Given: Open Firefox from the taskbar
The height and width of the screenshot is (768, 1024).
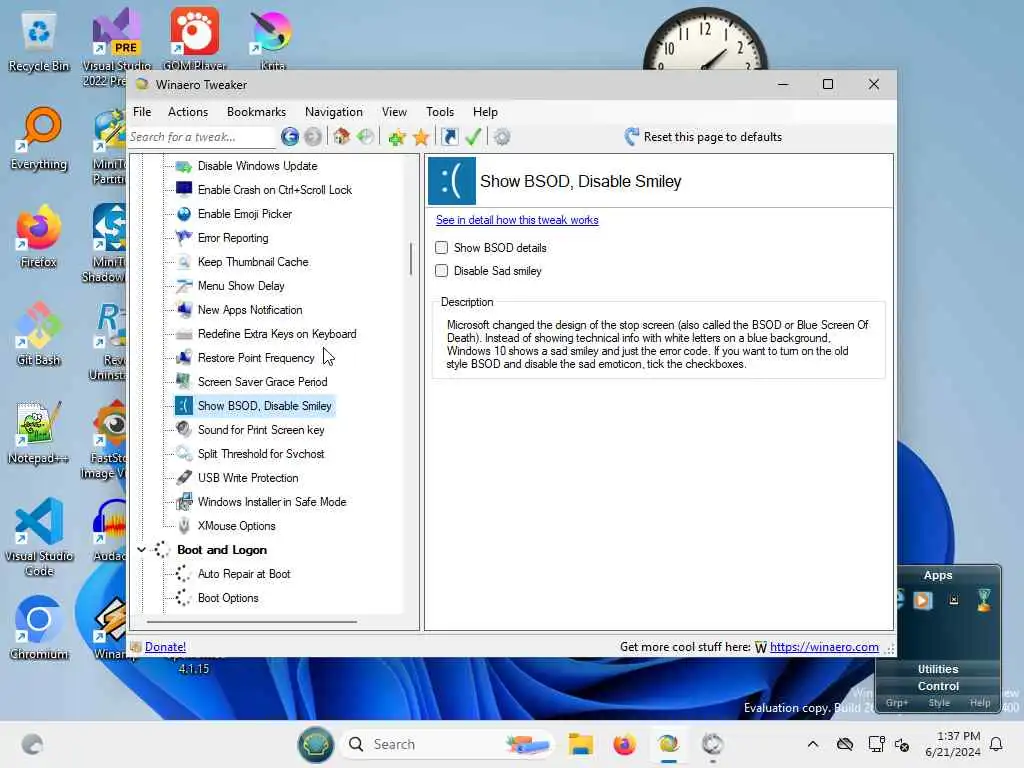Looking at the screenshot, I should (624, 744).
